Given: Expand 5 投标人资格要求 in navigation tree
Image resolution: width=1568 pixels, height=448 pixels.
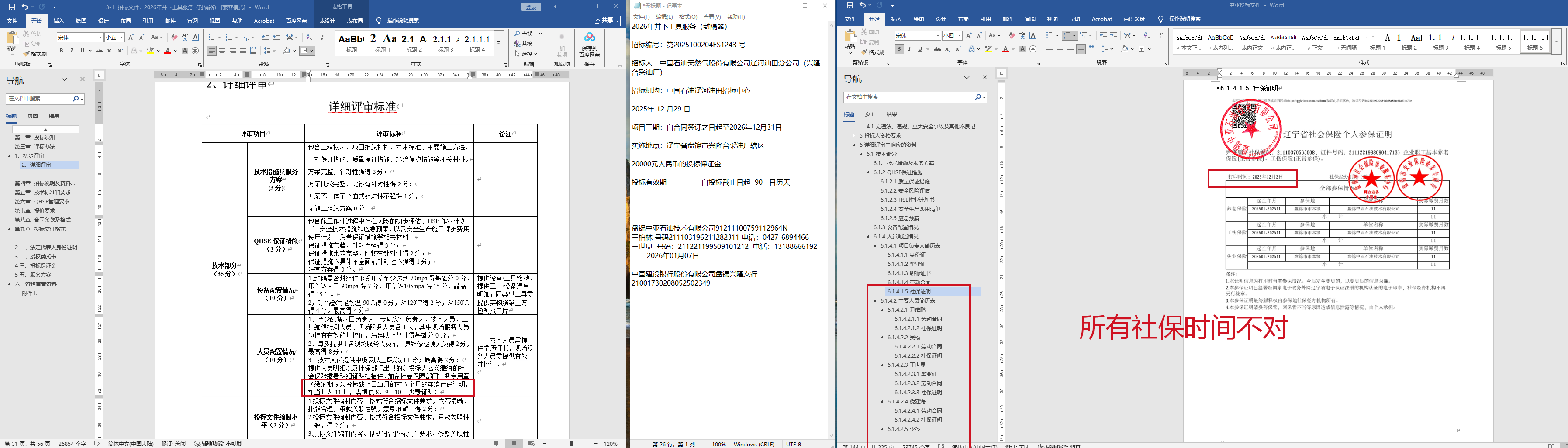Looking at the screenshot, I should (x=854, y=136).
